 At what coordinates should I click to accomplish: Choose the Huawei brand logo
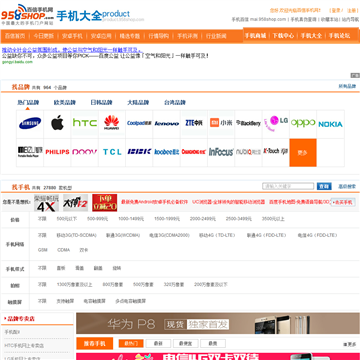click(x=112, y=123)
